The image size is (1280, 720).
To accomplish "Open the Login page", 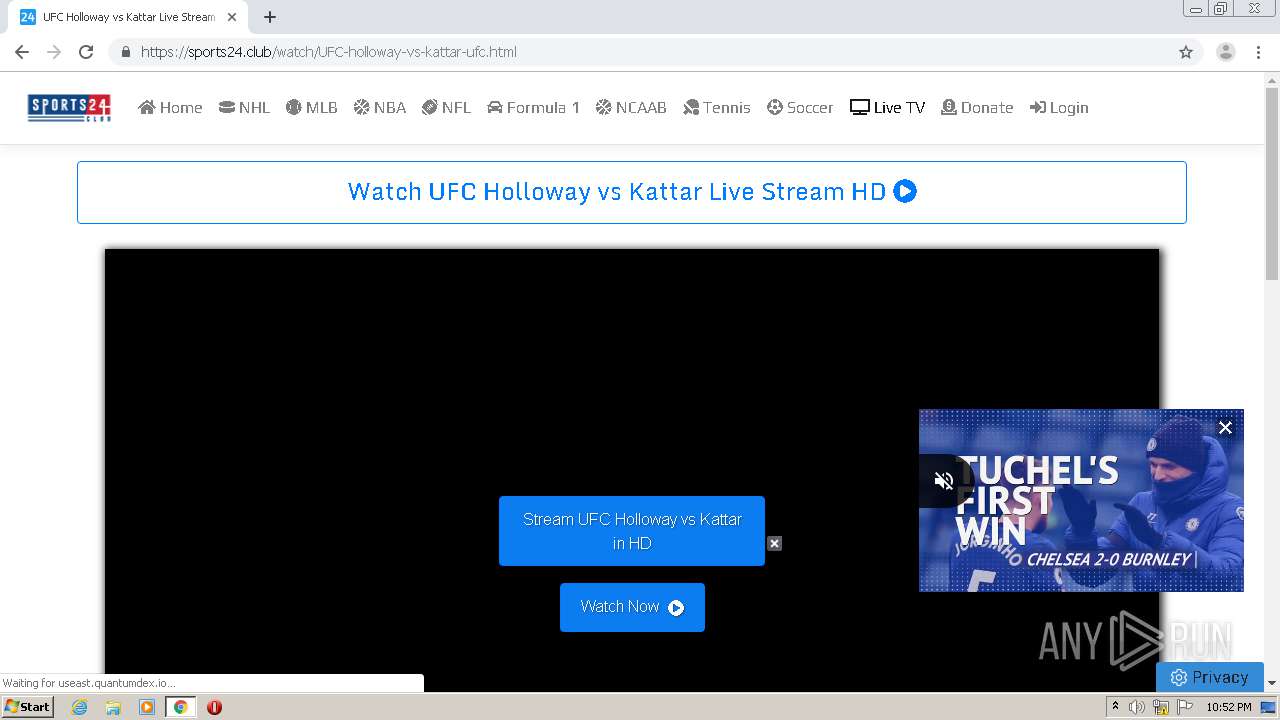I will (x=1059, y=108).
